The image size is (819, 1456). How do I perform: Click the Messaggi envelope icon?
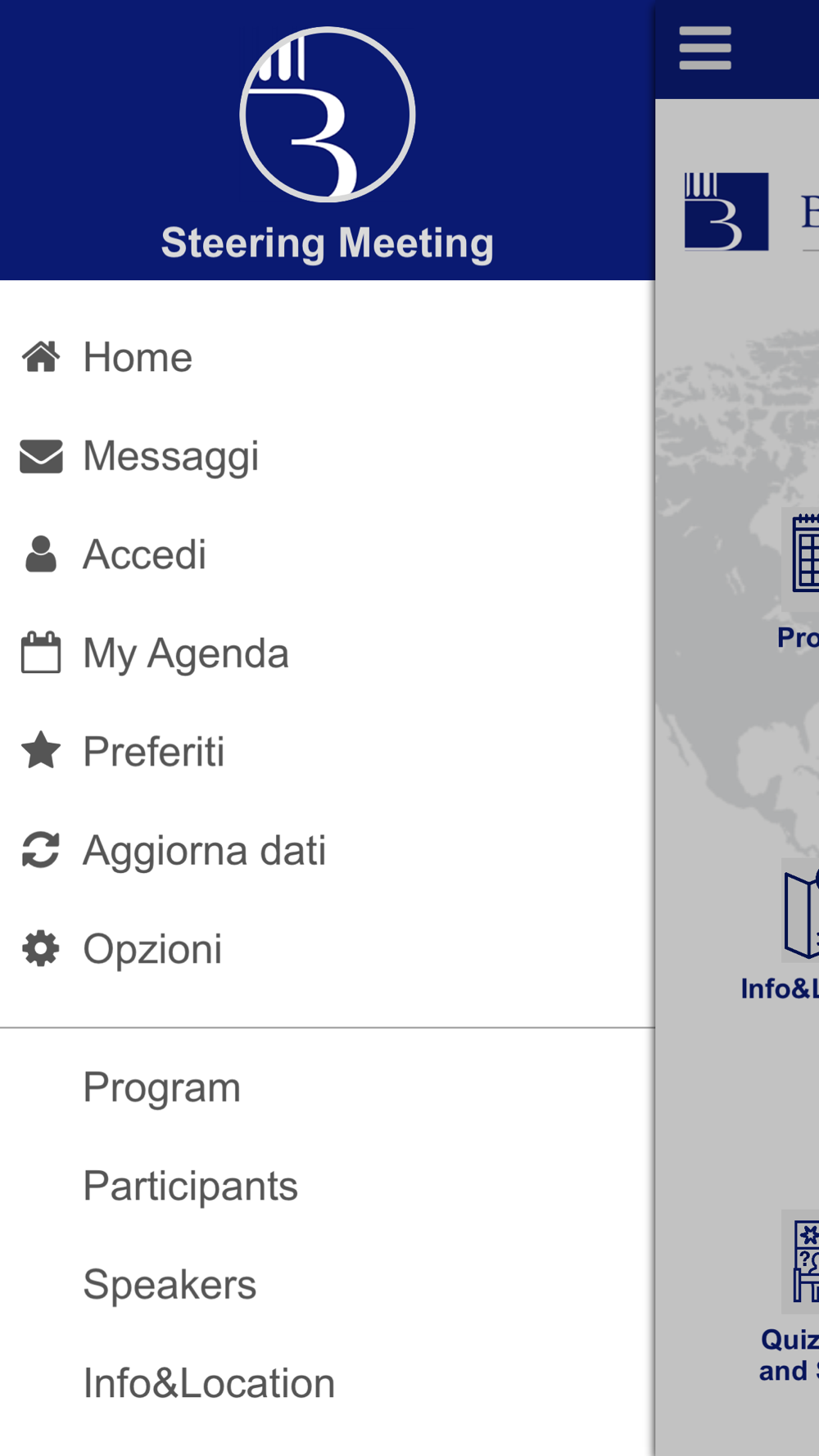click(x=41, y=457)
